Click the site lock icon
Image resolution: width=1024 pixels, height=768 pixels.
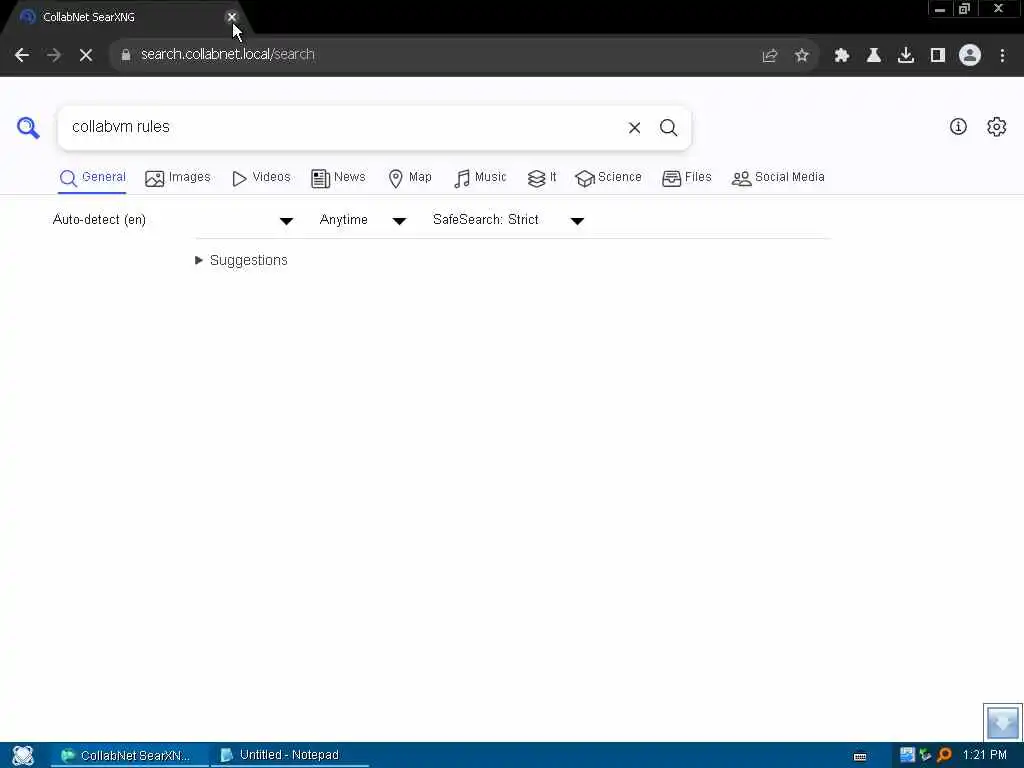point(126,55)
